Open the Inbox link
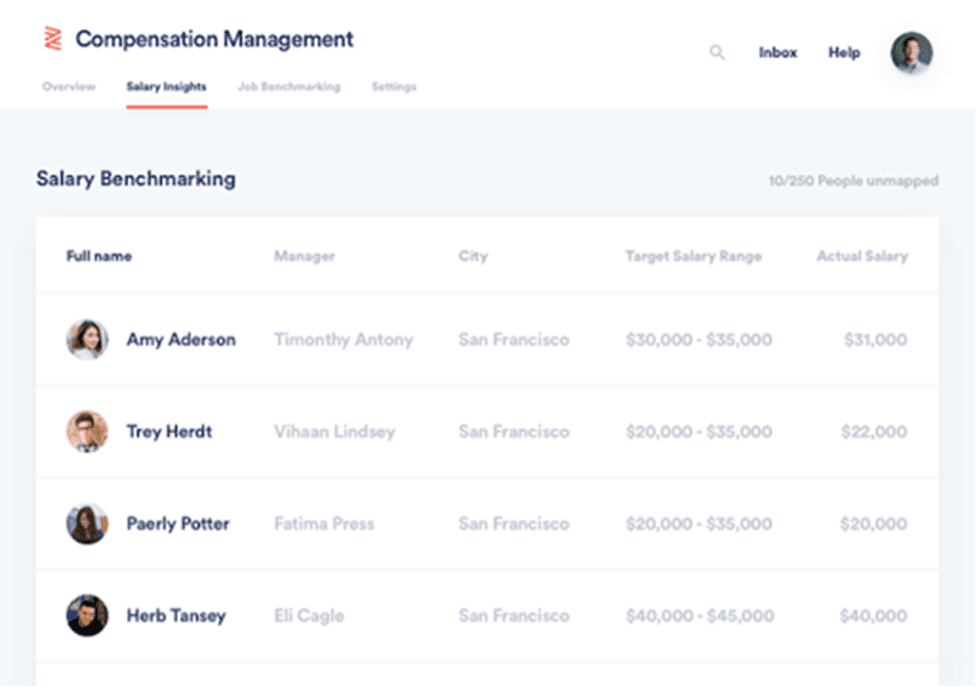 (777, 53)
